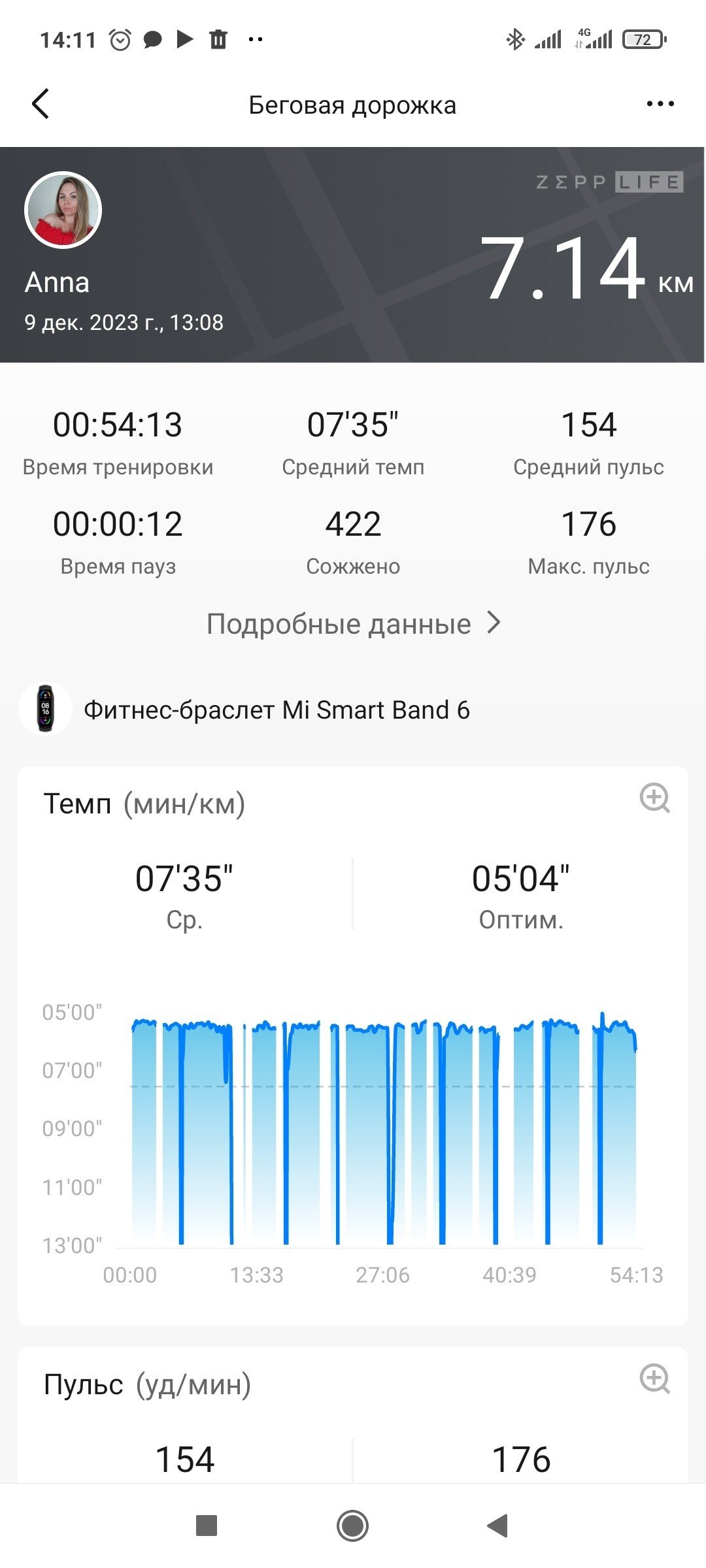This screenshot has width=706, height=1568.
Task: Tap the pace graph at 27:06 mark
Action: click(382, 1130)
